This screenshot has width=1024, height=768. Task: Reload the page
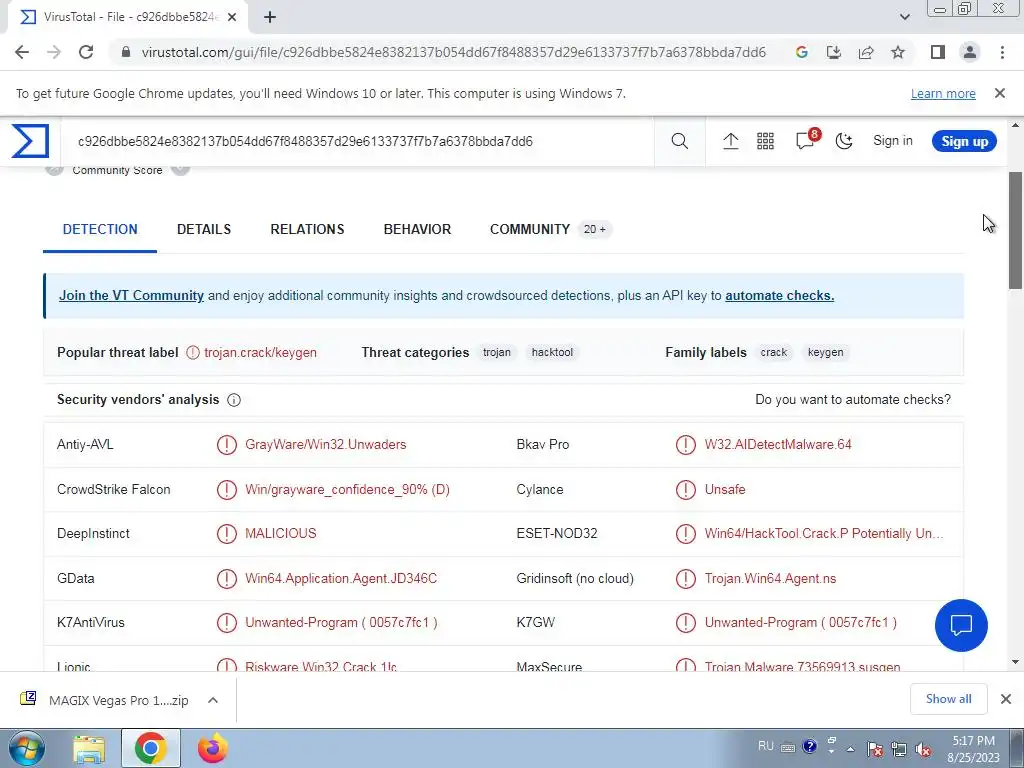[86, 52]
